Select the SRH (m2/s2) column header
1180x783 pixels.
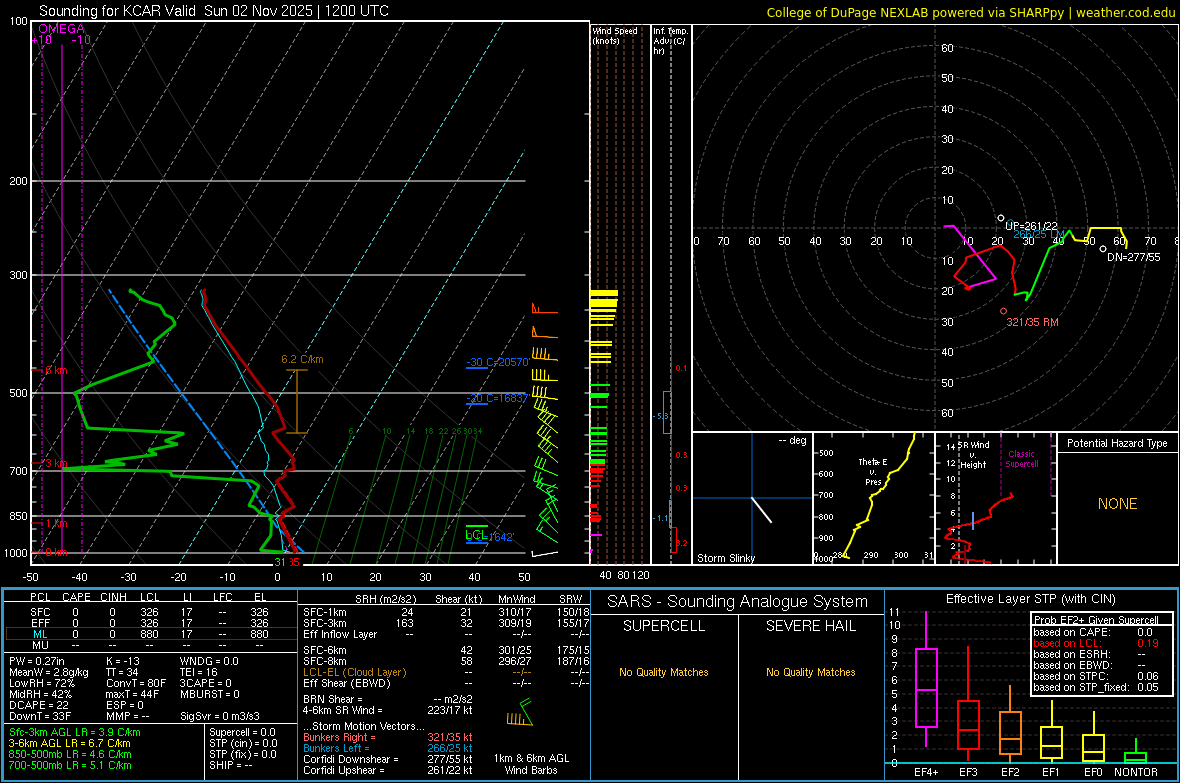pos(385,599)
